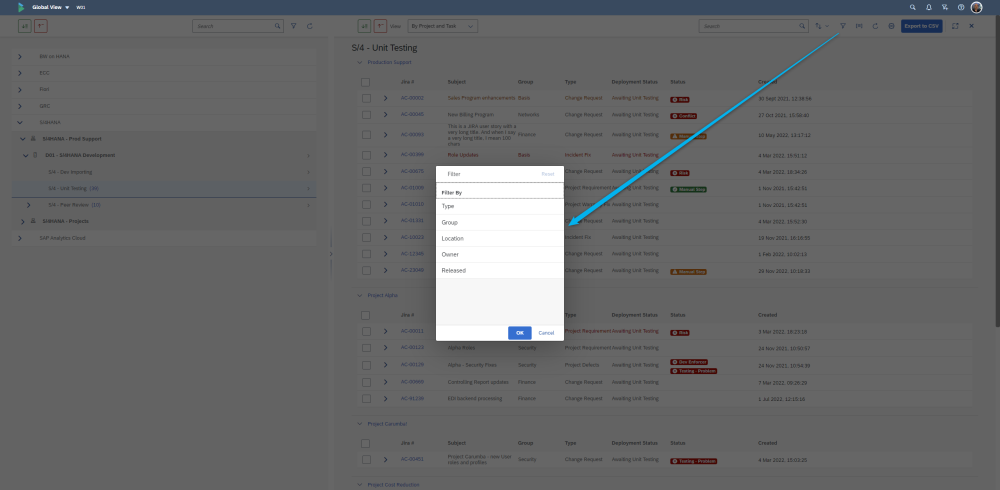Collapse the S/4HANA - Prod Support node
Image resolution: width=1000 pixels, height=490 pixels.
tap(22, 139)
